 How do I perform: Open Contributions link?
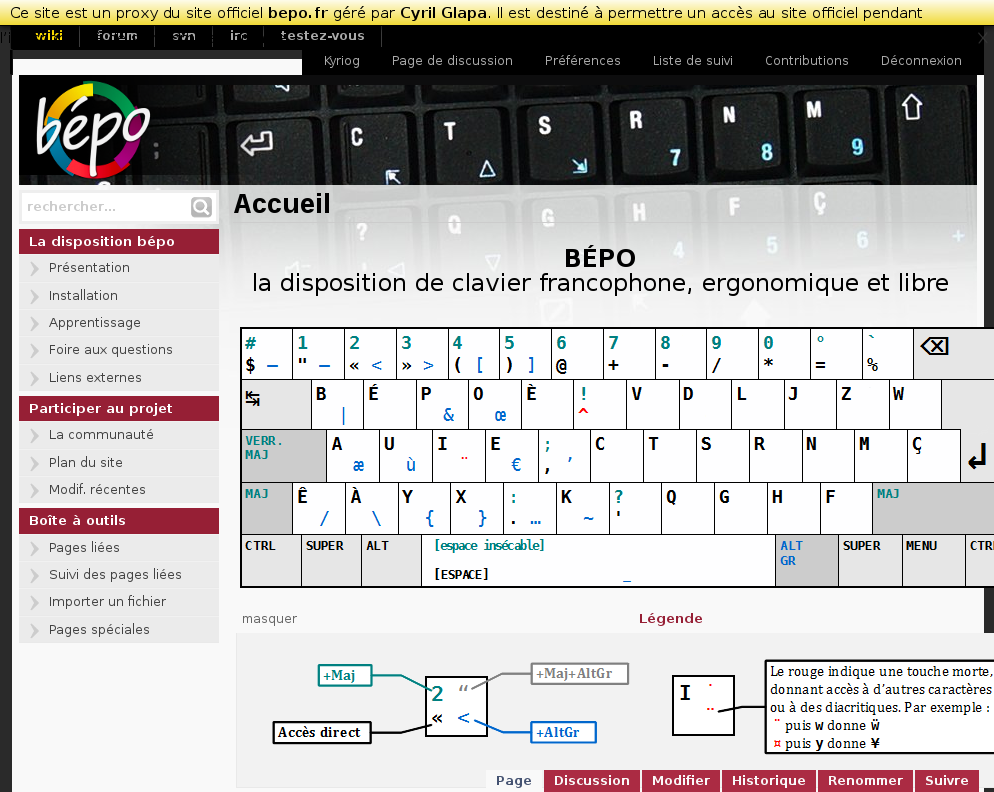coord(806,60)
